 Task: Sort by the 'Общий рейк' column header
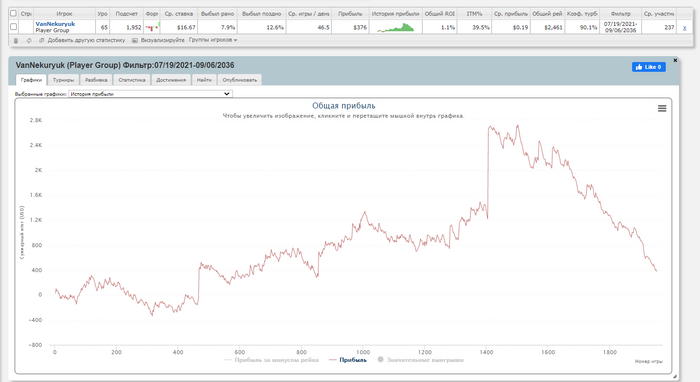click(547, 14)
